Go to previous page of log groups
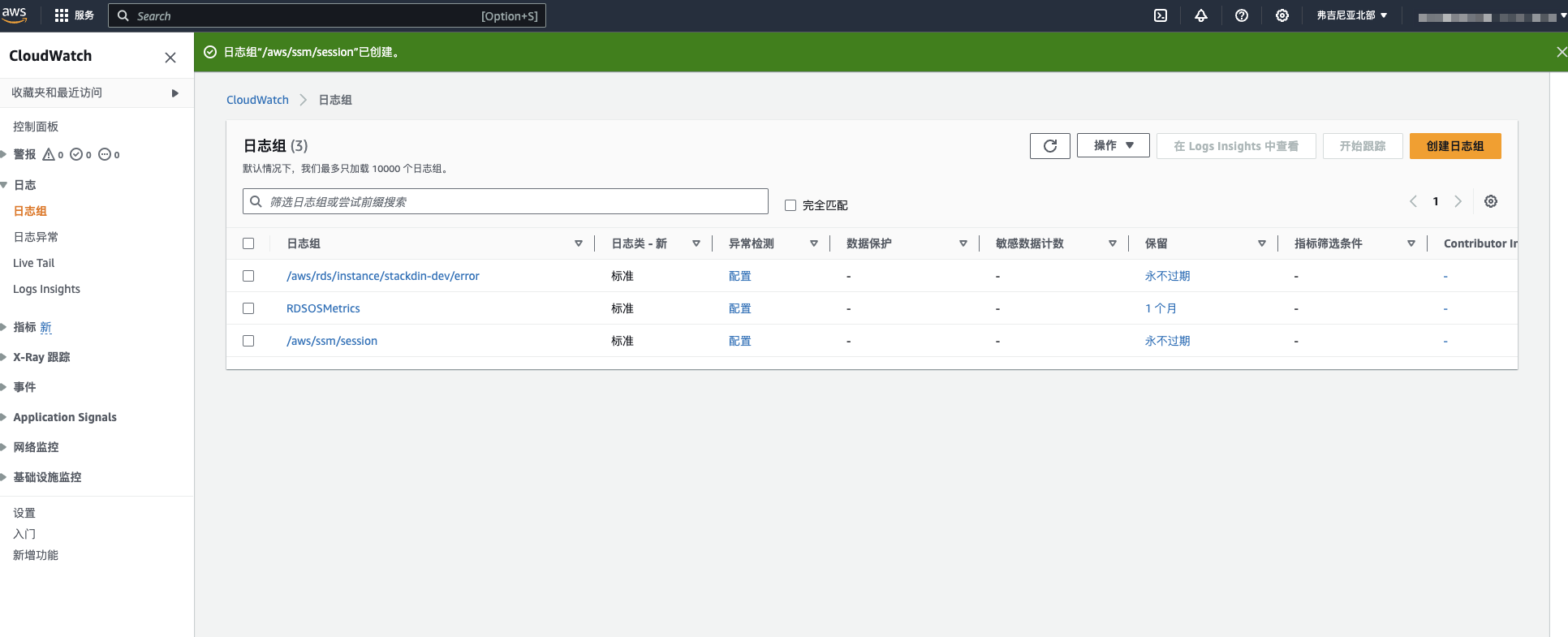The width and height of the screenshot is (1568, 637). pyautogui.click(x=1413, y=201)
